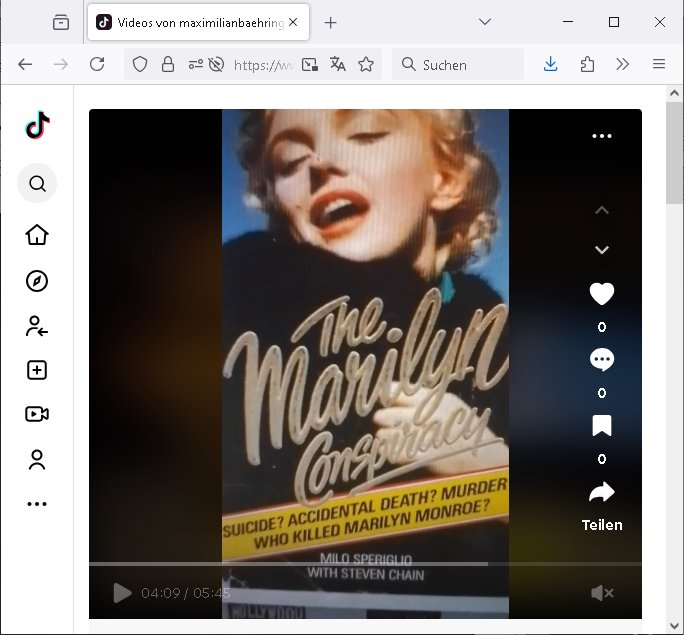Show site security lock information
Image resolution: width=684 pixels, height=635 pixels.
tap(168, 65)
